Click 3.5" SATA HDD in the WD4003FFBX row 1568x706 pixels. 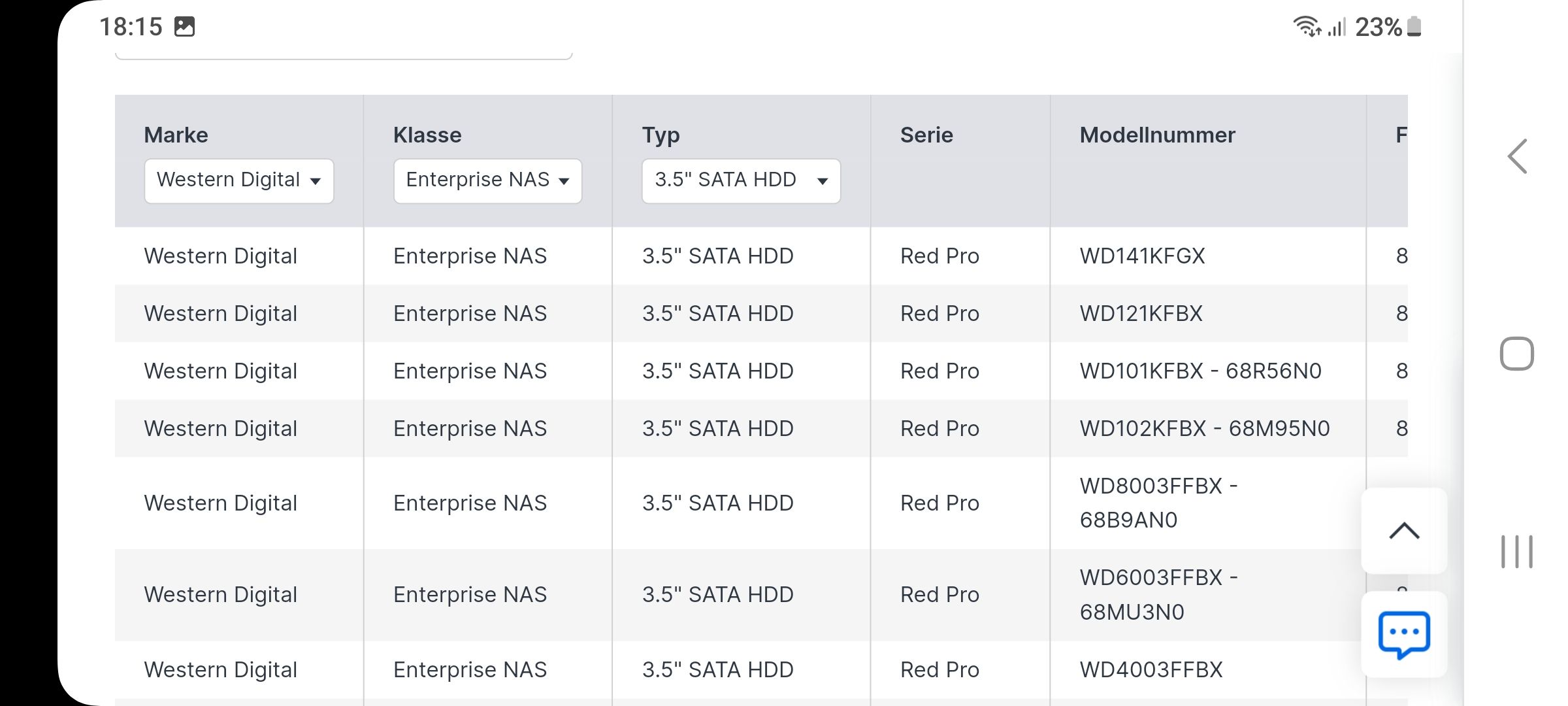717,669
